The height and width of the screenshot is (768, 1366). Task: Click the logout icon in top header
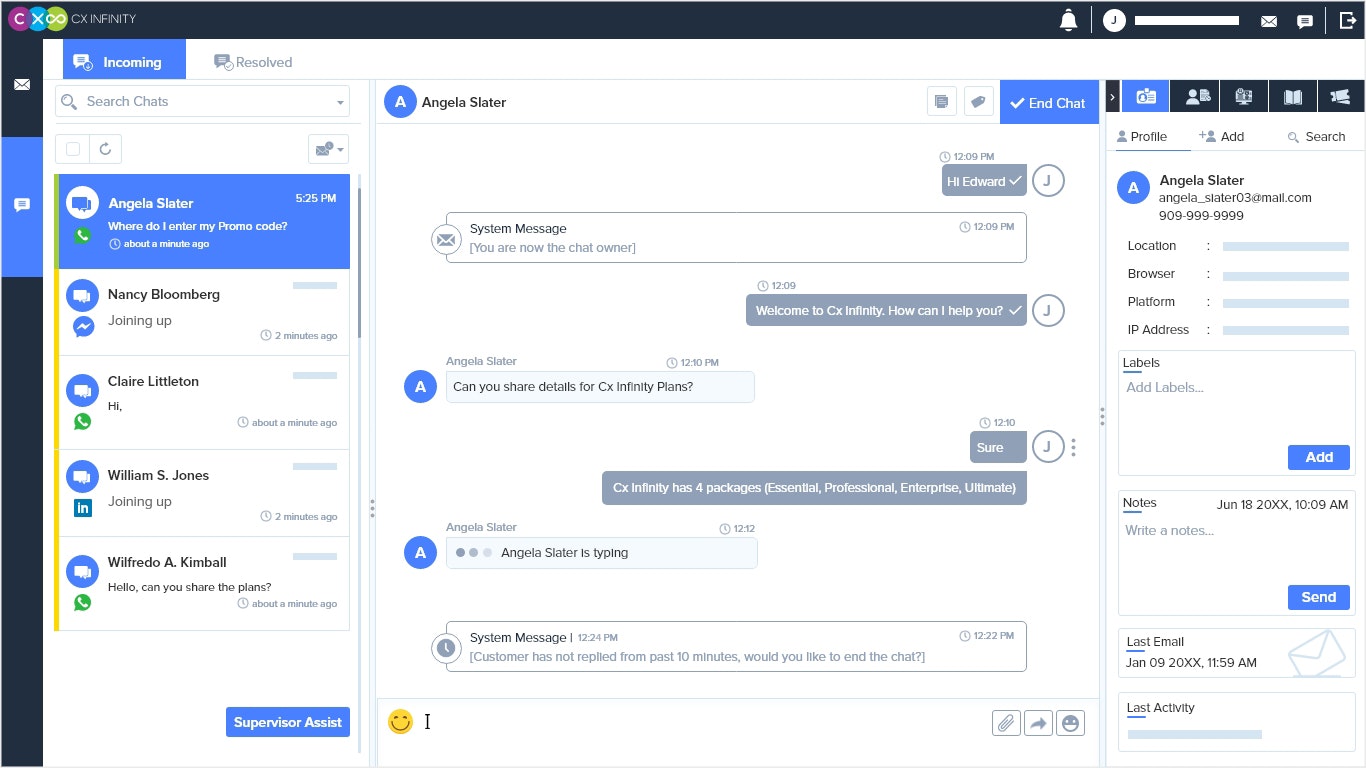point(1347,20)
